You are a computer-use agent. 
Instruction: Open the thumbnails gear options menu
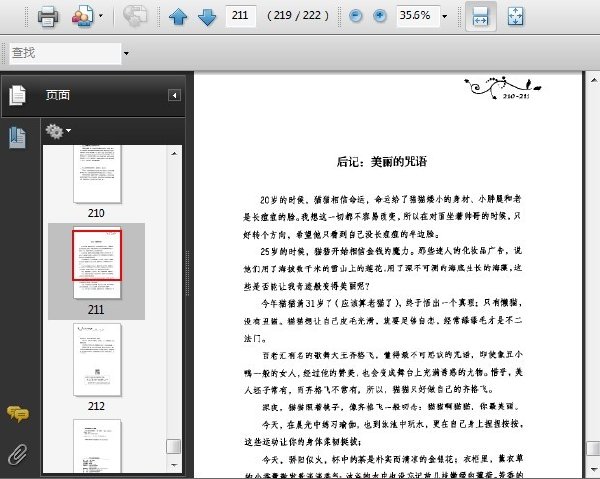[58, 131]
